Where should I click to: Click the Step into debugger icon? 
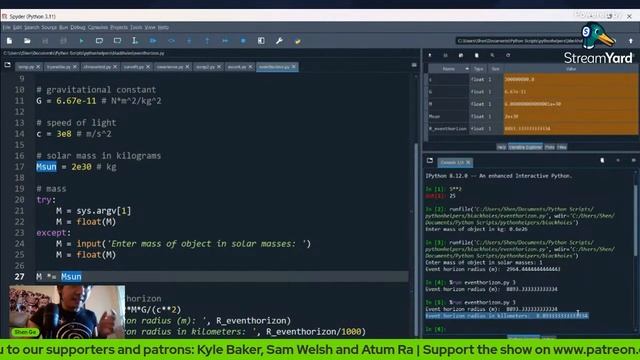coord(189,41)
